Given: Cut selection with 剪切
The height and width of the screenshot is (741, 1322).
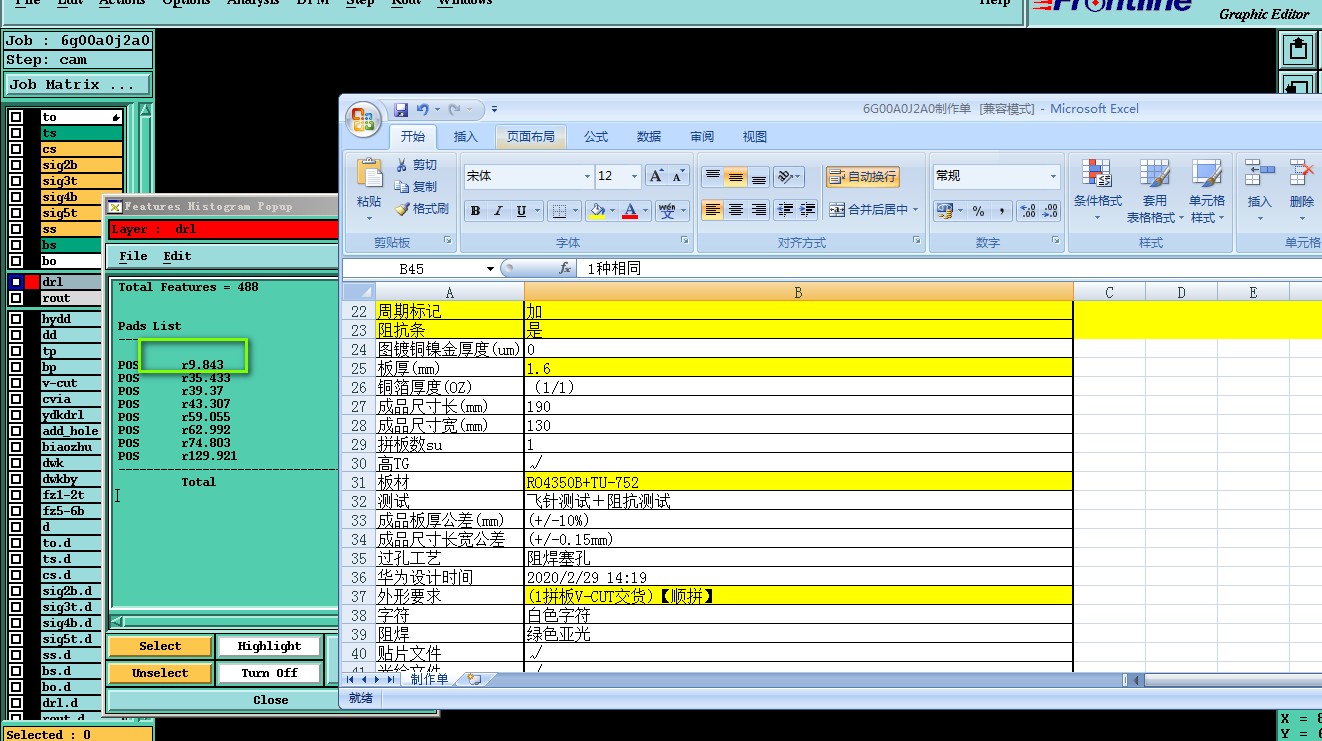Looking at the screenshot, I should [416, 165].
